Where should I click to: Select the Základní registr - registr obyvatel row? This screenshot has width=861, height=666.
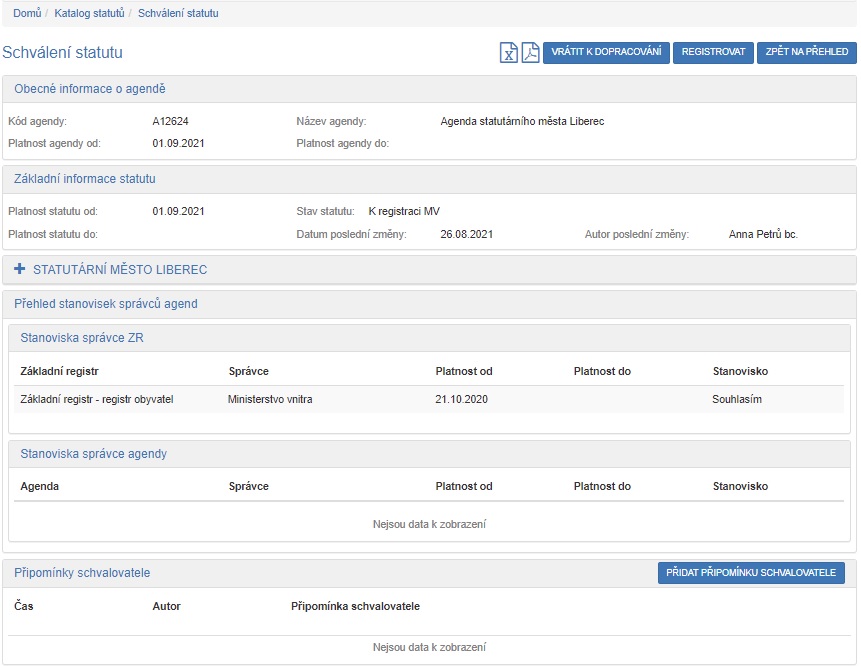[x=97, y=399]
